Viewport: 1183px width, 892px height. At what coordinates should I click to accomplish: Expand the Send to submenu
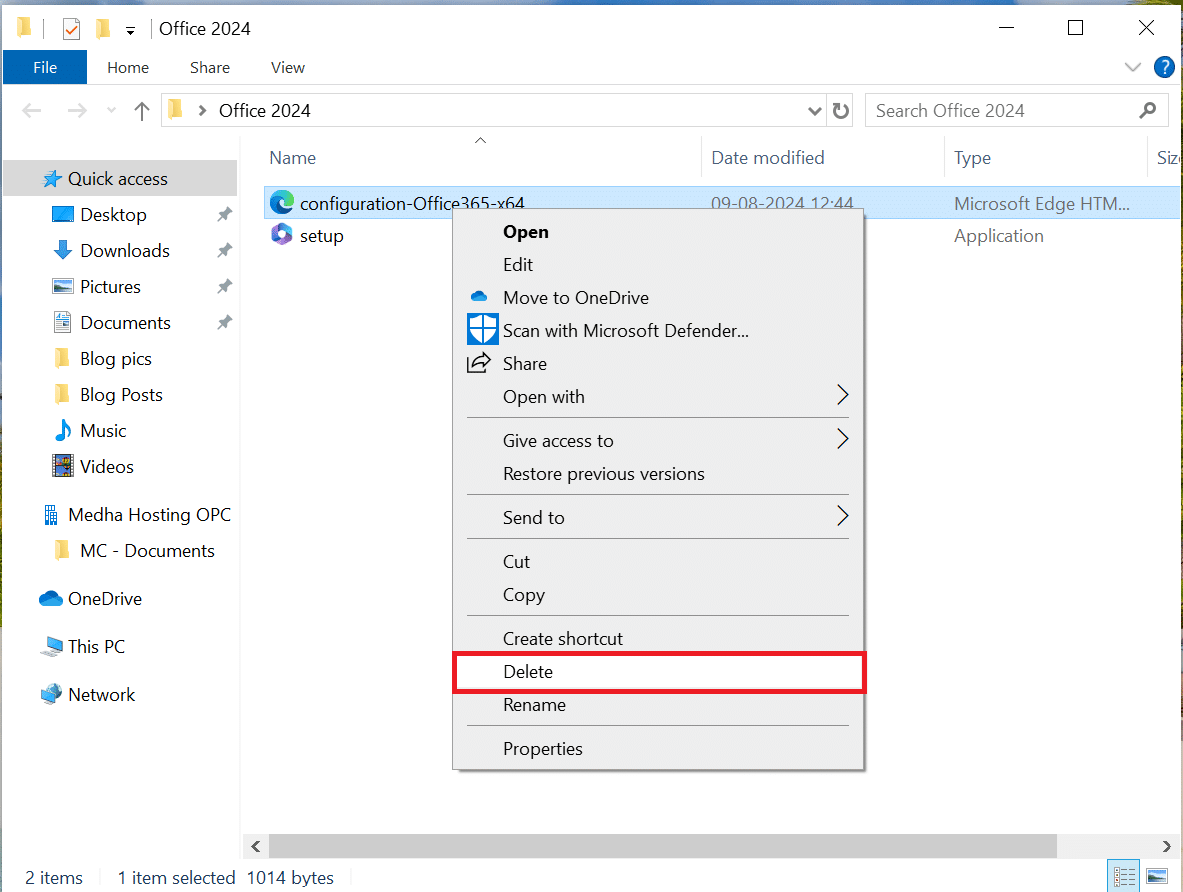841,517
